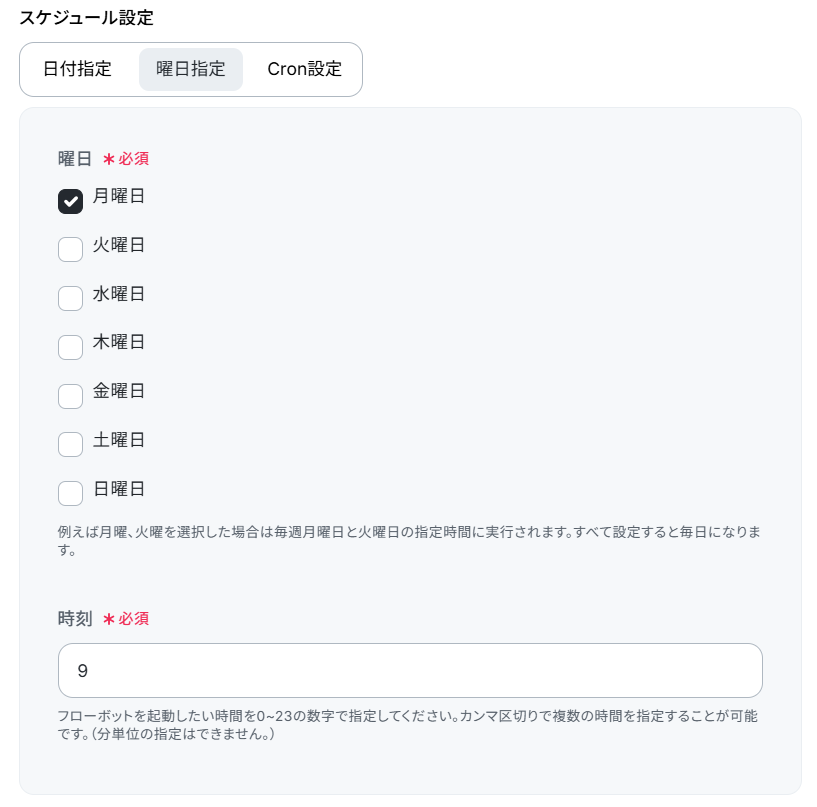
Task: Click the 水曜日 label text
Action: tap(119, 294)
